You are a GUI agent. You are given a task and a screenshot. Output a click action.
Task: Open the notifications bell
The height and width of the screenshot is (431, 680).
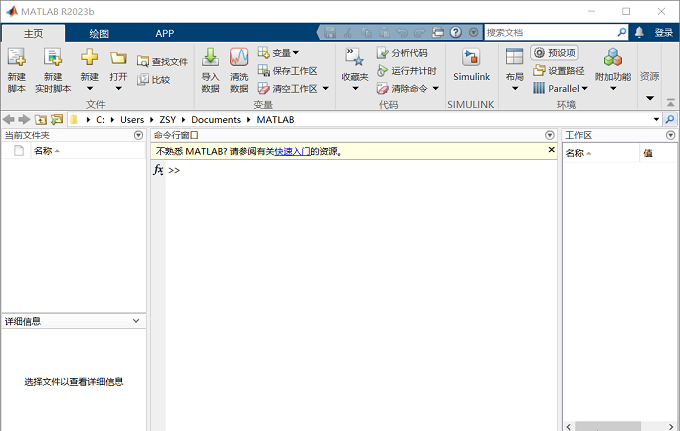coord(639,33)
